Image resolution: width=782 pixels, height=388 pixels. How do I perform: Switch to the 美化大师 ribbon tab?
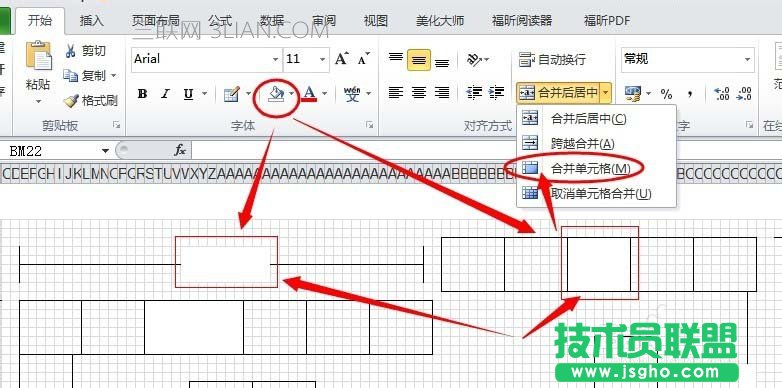[x=440, y=20]
